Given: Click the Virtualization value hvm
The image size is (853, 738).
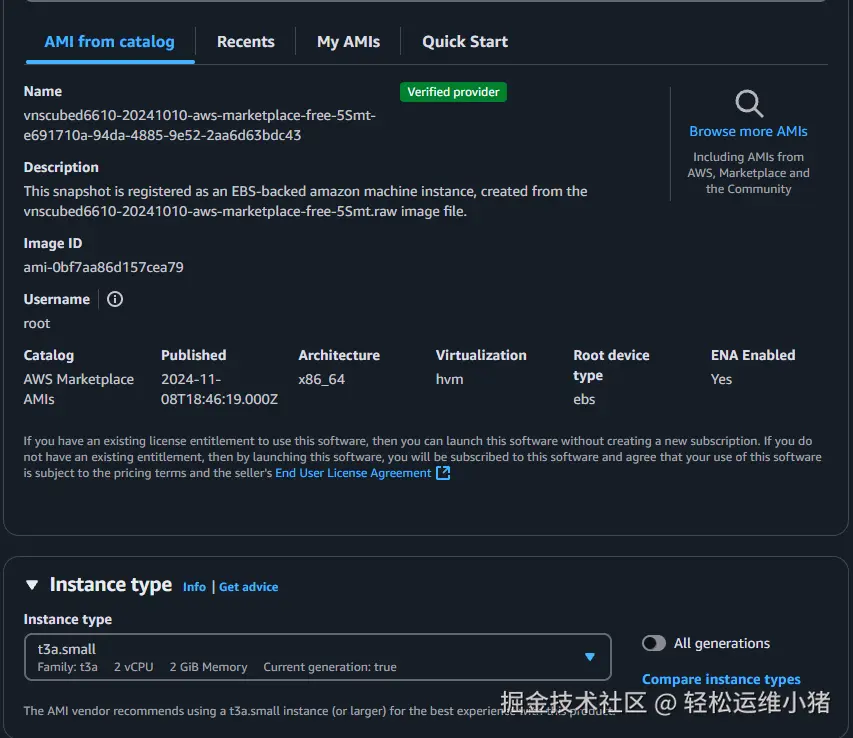Looking at the screenshot, I should [x=449, y=380].
